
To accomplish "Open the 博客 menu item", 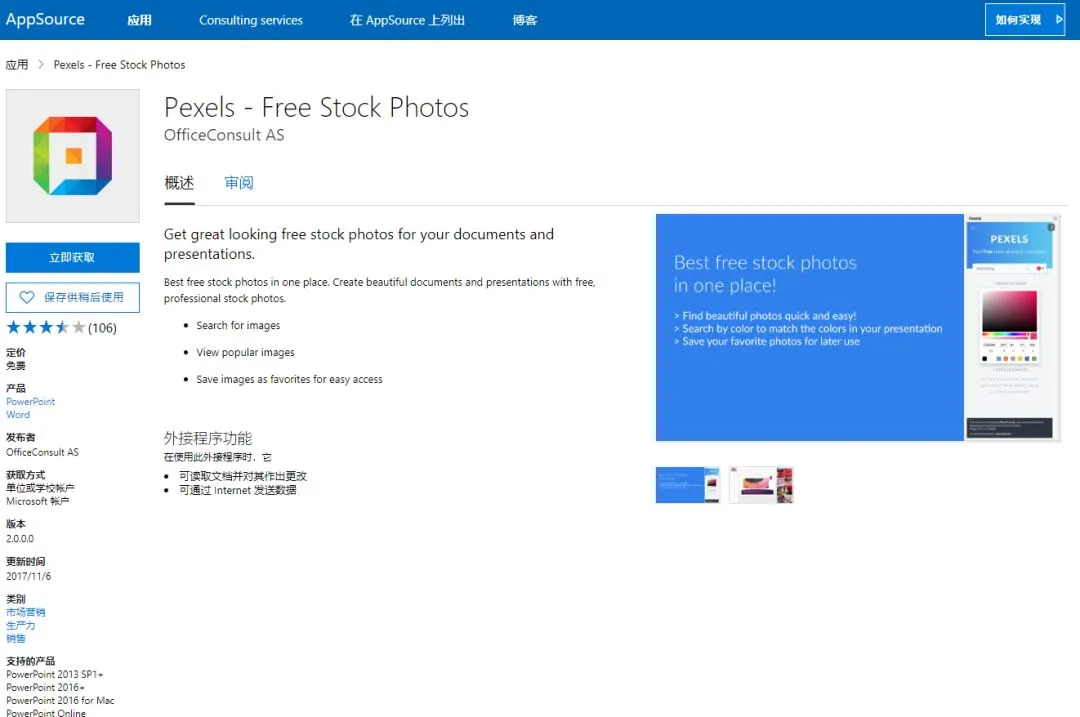I will 525,20.
